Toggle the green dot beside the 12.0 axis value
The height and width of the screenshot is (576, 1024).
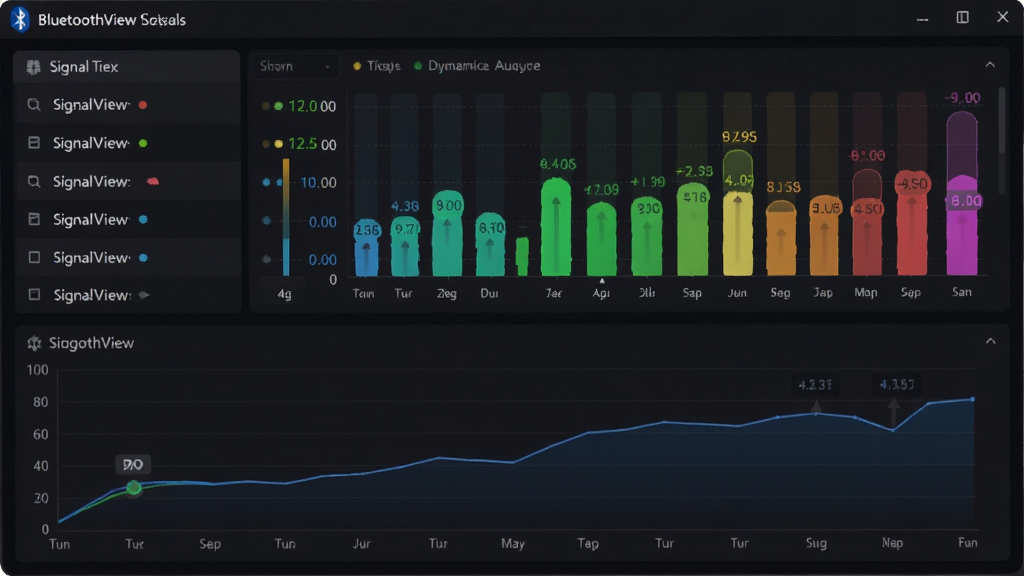(x=278, y=106)
